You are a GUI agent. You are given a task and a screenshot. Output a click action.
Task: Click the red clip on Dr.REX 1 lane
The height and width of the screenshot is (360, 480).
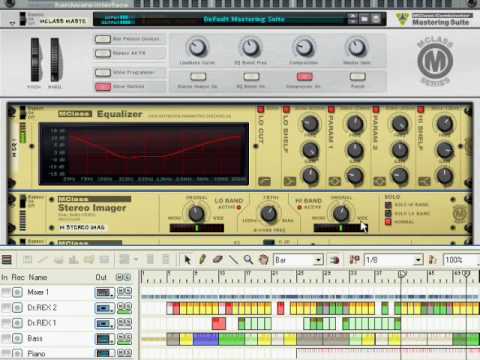(219, 324)
